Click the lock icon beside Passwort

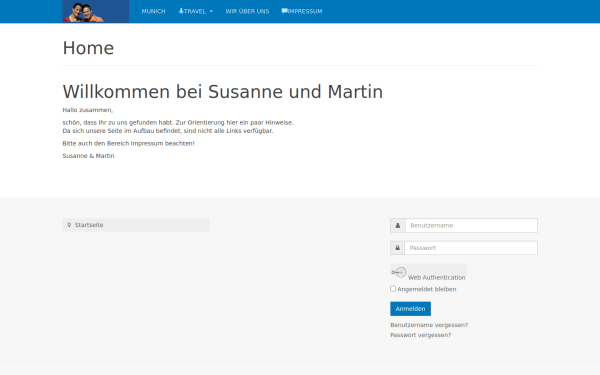tap(398, 248)
